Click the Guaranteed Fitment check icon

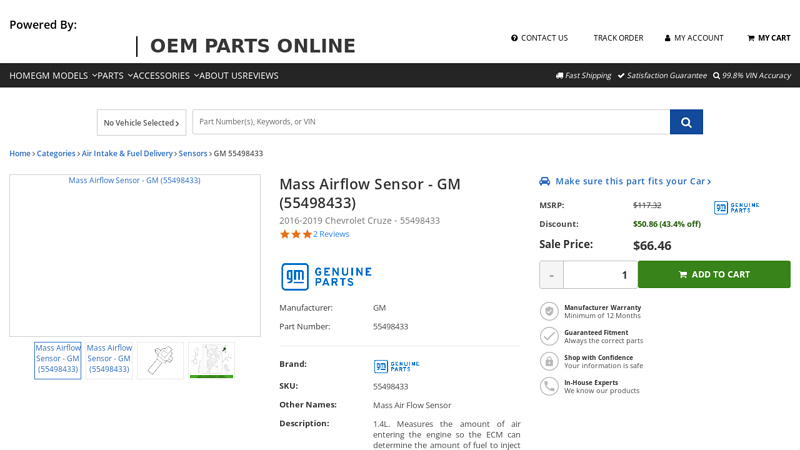point(549,336)
